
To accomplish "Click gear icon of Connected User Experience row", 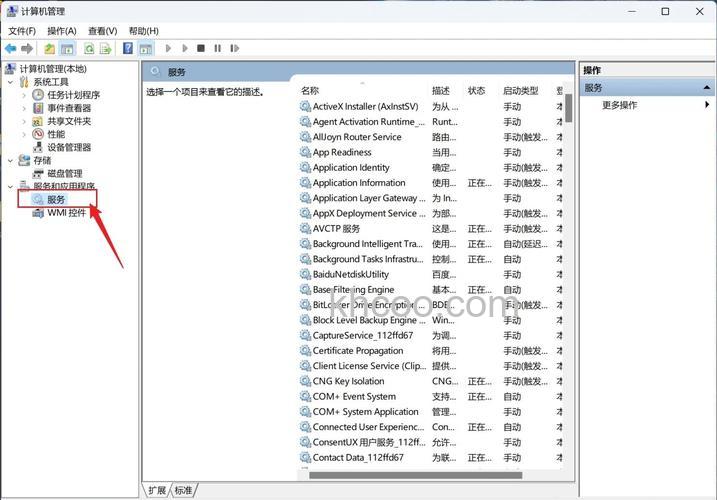I will tap(305, 427).
